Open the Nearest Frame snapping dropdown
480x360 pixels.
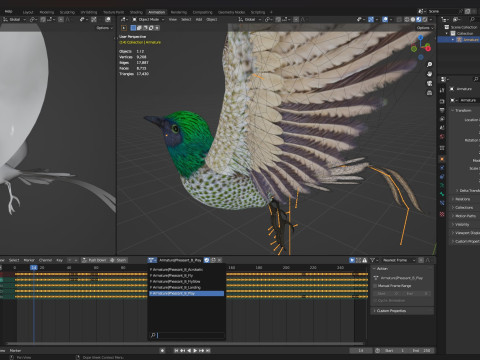coord(398,260)
